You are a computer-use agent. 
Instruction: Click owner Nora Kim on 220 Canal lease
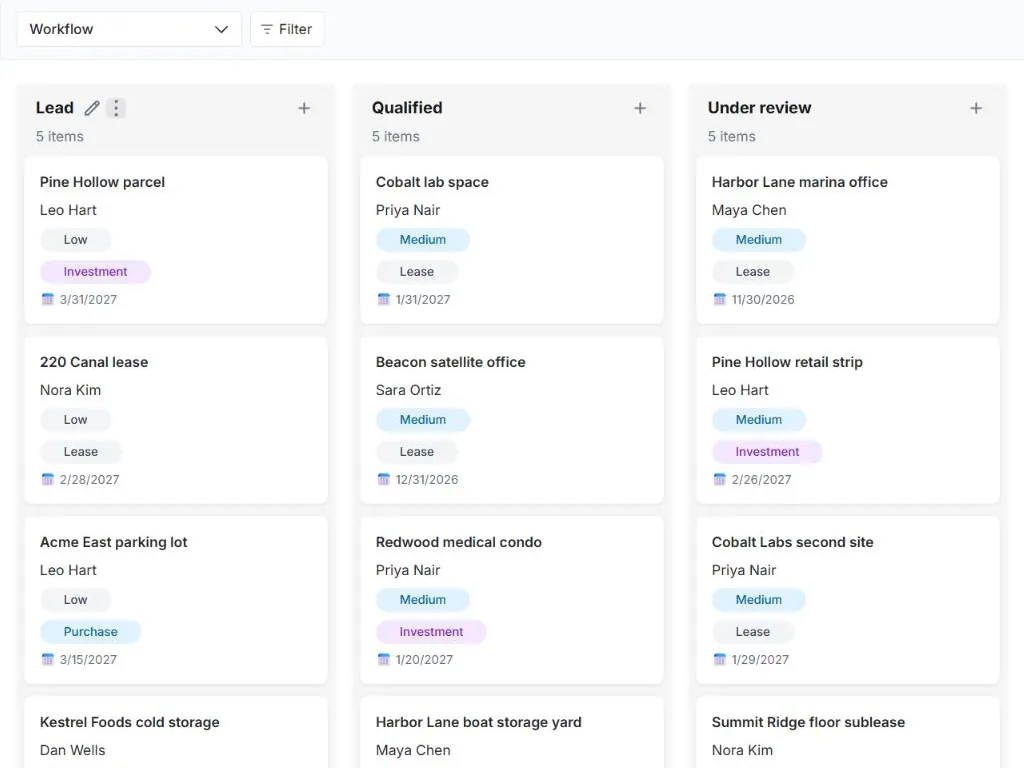pyautogui.click(x=71, y=390)
